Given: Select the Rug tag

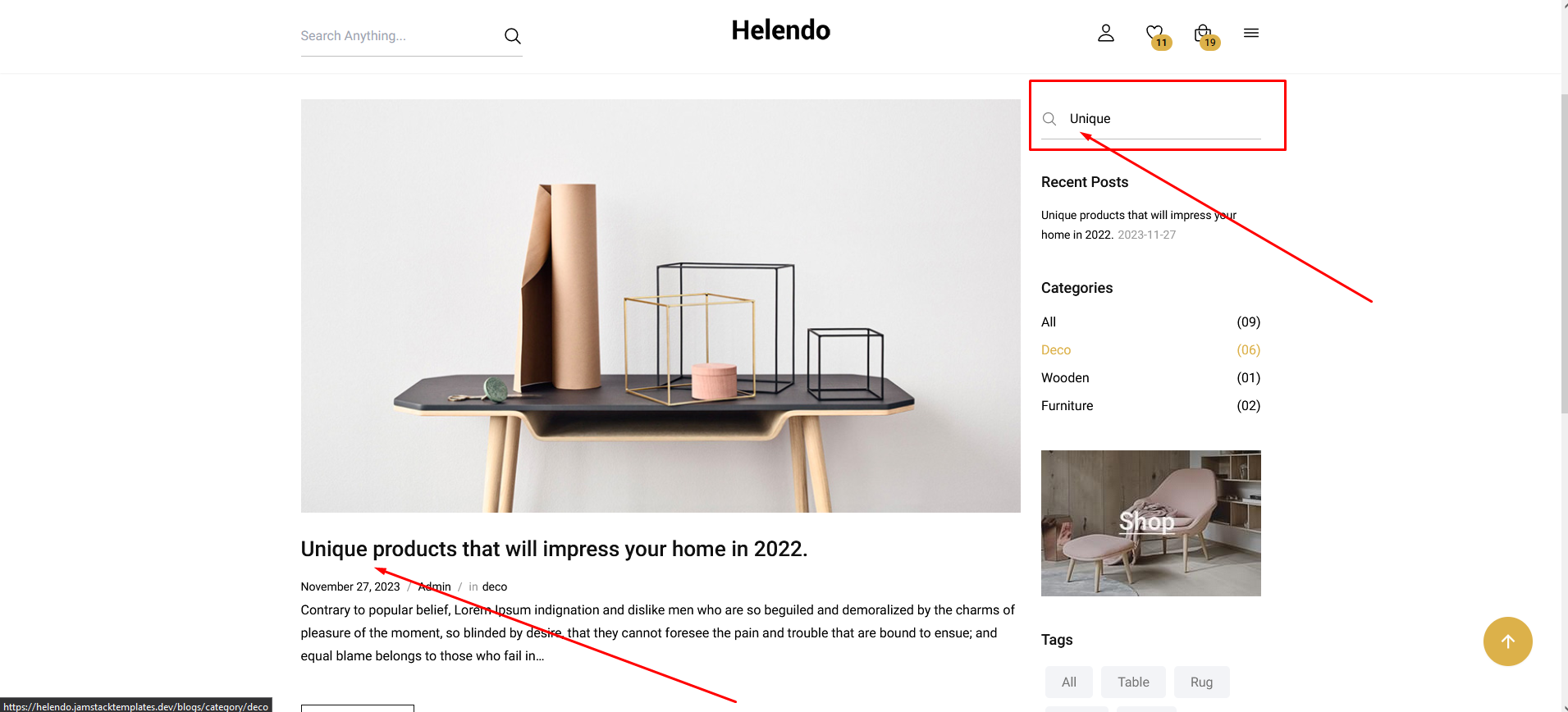Looking at the screenshot, I should [1201, 682].
